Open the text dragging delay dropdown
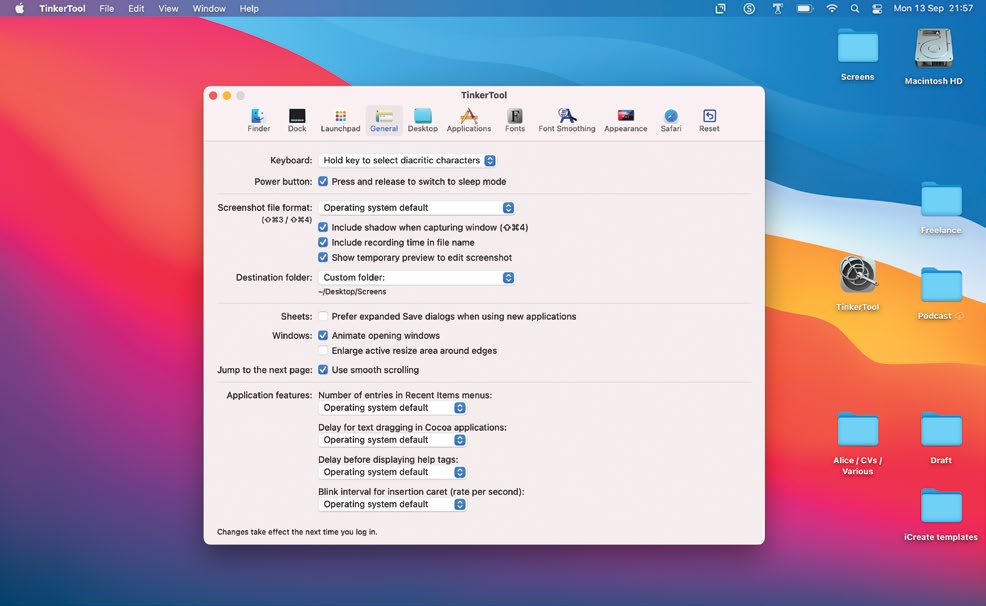The image size is (986, 606). click(x=392, y=439)
